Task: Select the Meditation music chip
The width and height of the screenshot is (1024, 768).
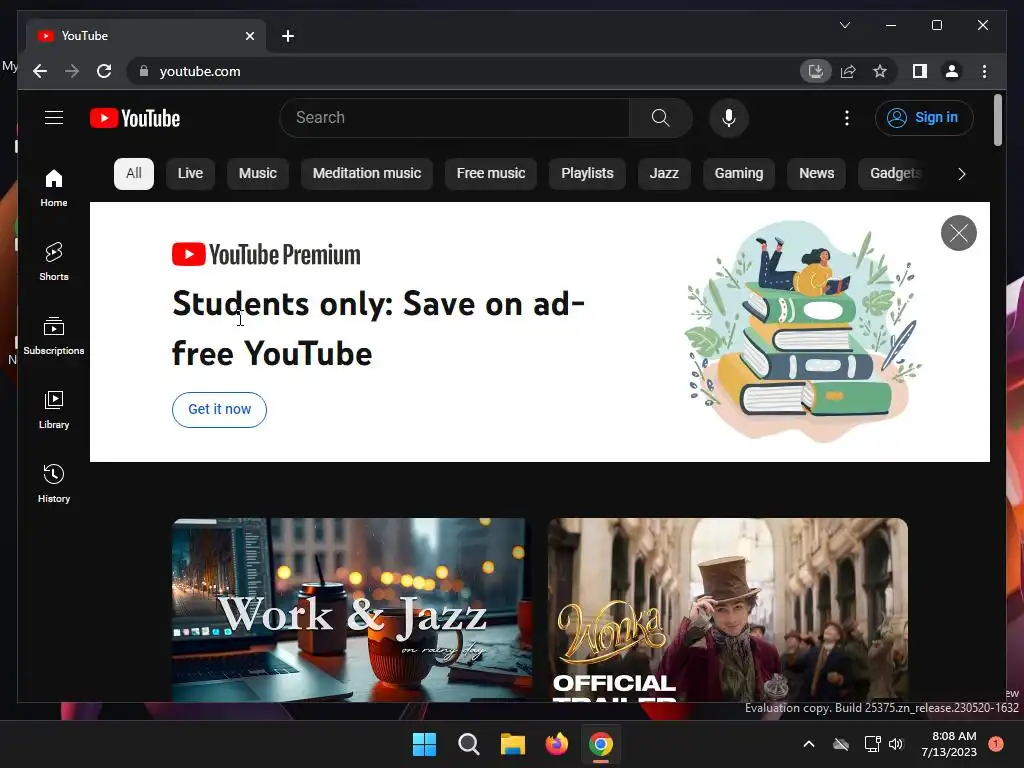Action: click(x=366, y=174)
